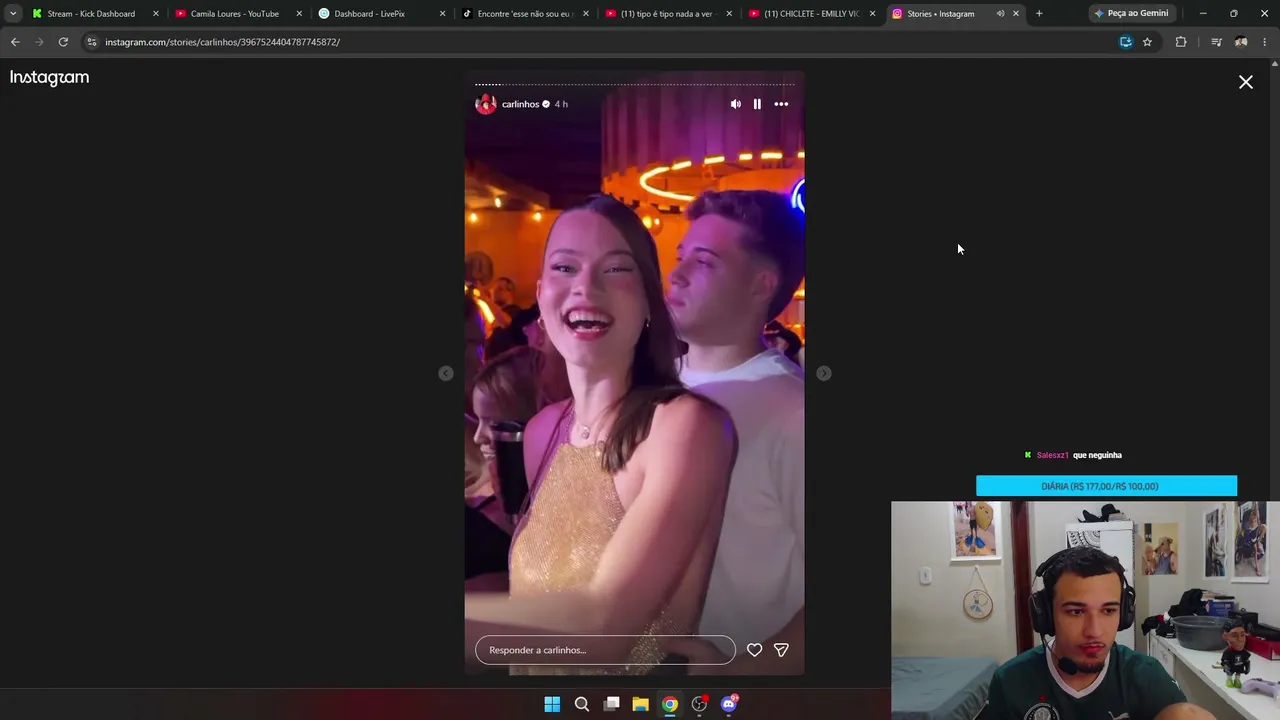Mute the Instagram story audio
The image size is (1280, 720).
coord(736,104)
